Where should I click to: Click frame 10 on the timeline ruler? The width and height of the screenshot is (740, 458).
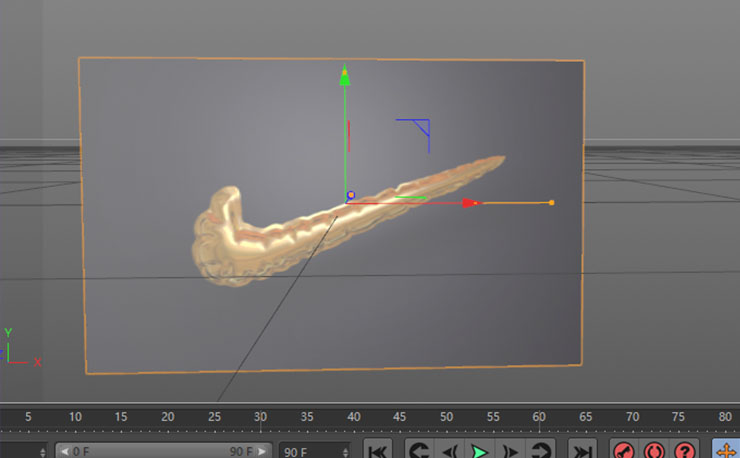pos(75,416)
